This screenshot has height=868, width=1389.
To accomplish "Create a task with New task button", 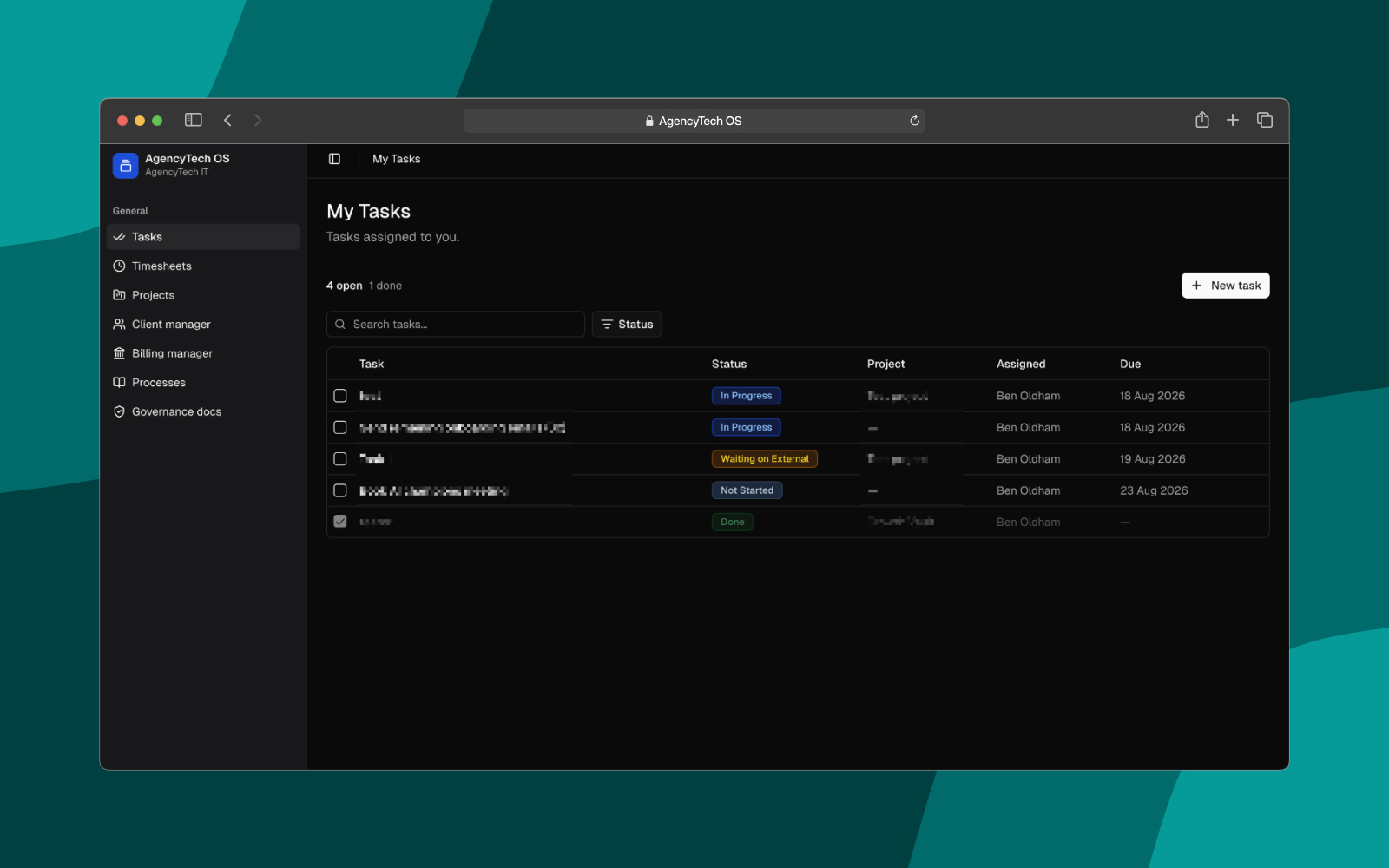I will [1225, 286].
